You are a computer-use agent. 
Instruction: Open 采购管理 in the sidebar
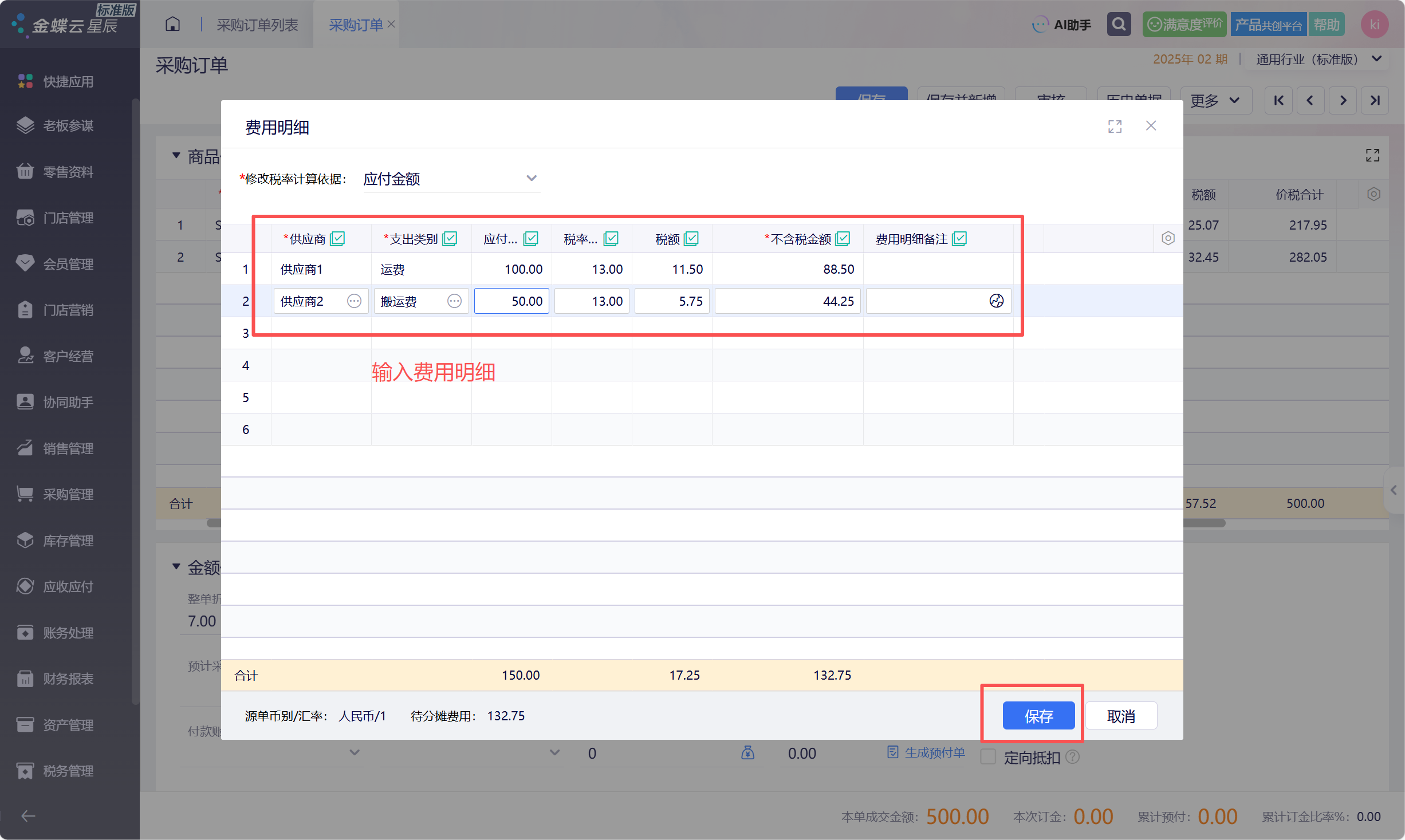(69, 495)
